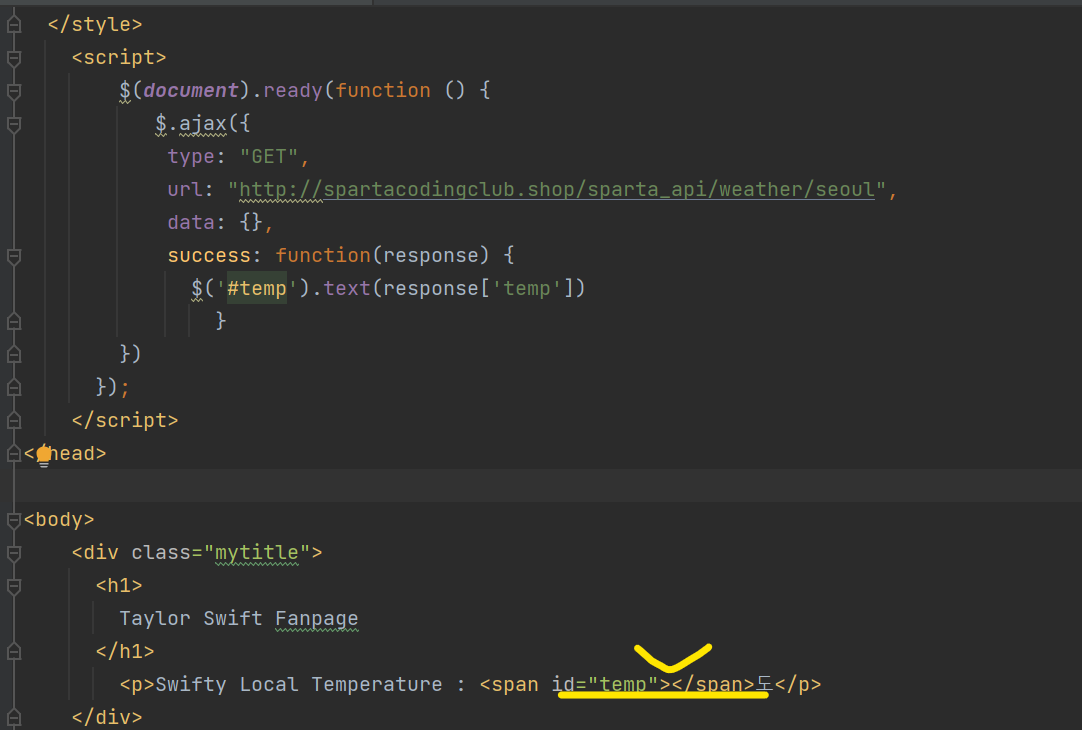Click the "mytitle" class value
This screenshot has width=1082, height=730.
tap(257, 553)
